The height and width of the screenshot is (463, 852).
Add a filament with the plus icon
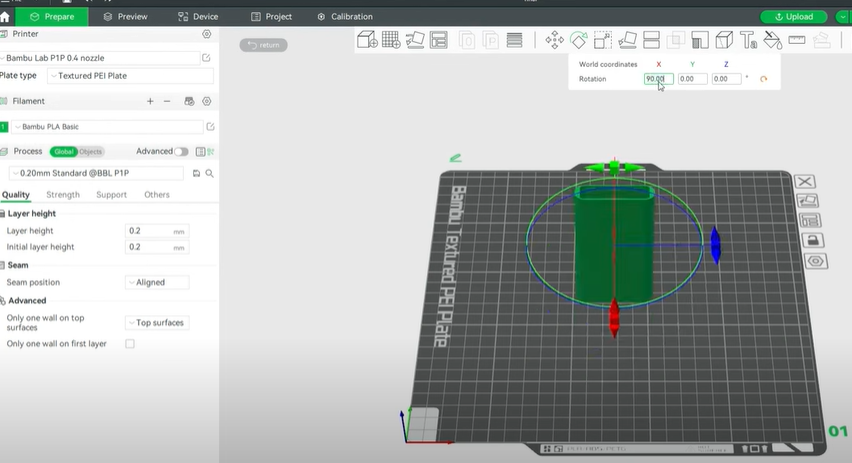(x=150, y=101)
